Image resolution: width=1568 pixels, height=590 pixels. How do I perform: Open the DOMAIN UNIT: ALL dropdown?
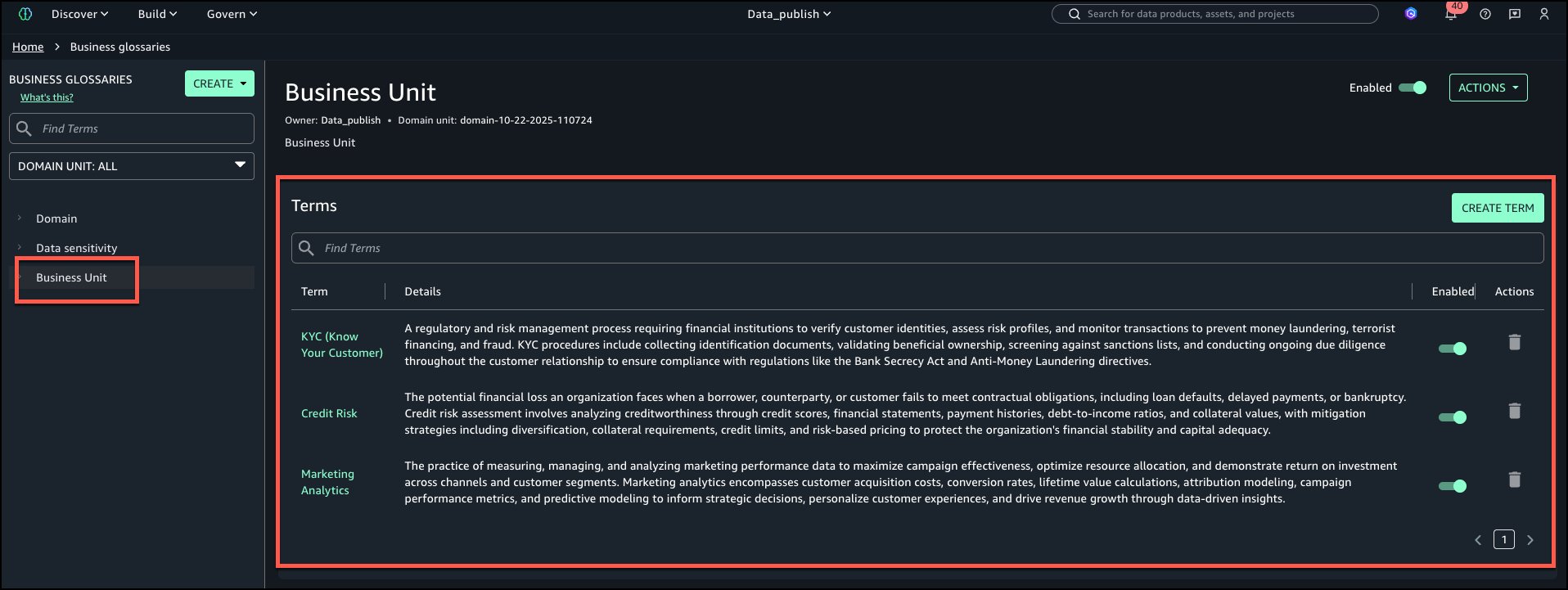132,166
